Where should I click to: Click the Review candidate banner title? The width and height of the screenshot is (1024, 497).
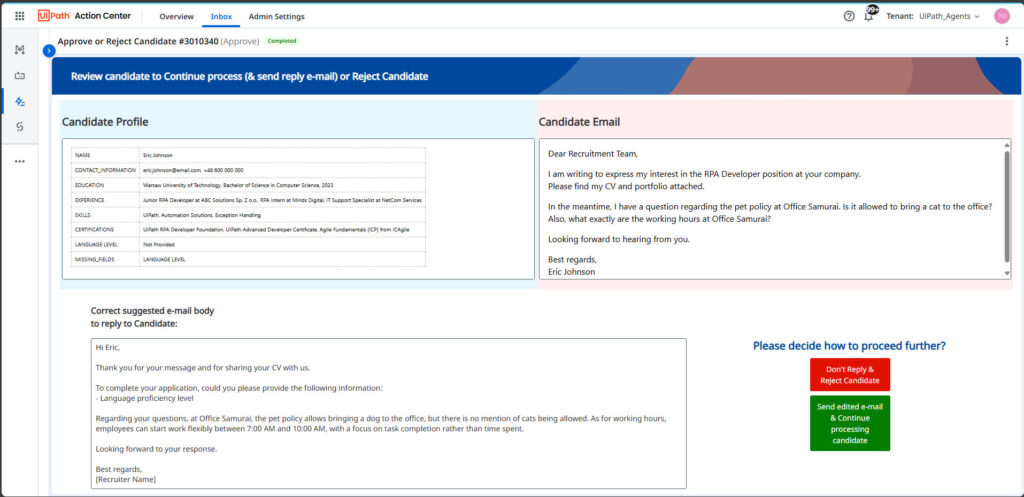(249, 76)
